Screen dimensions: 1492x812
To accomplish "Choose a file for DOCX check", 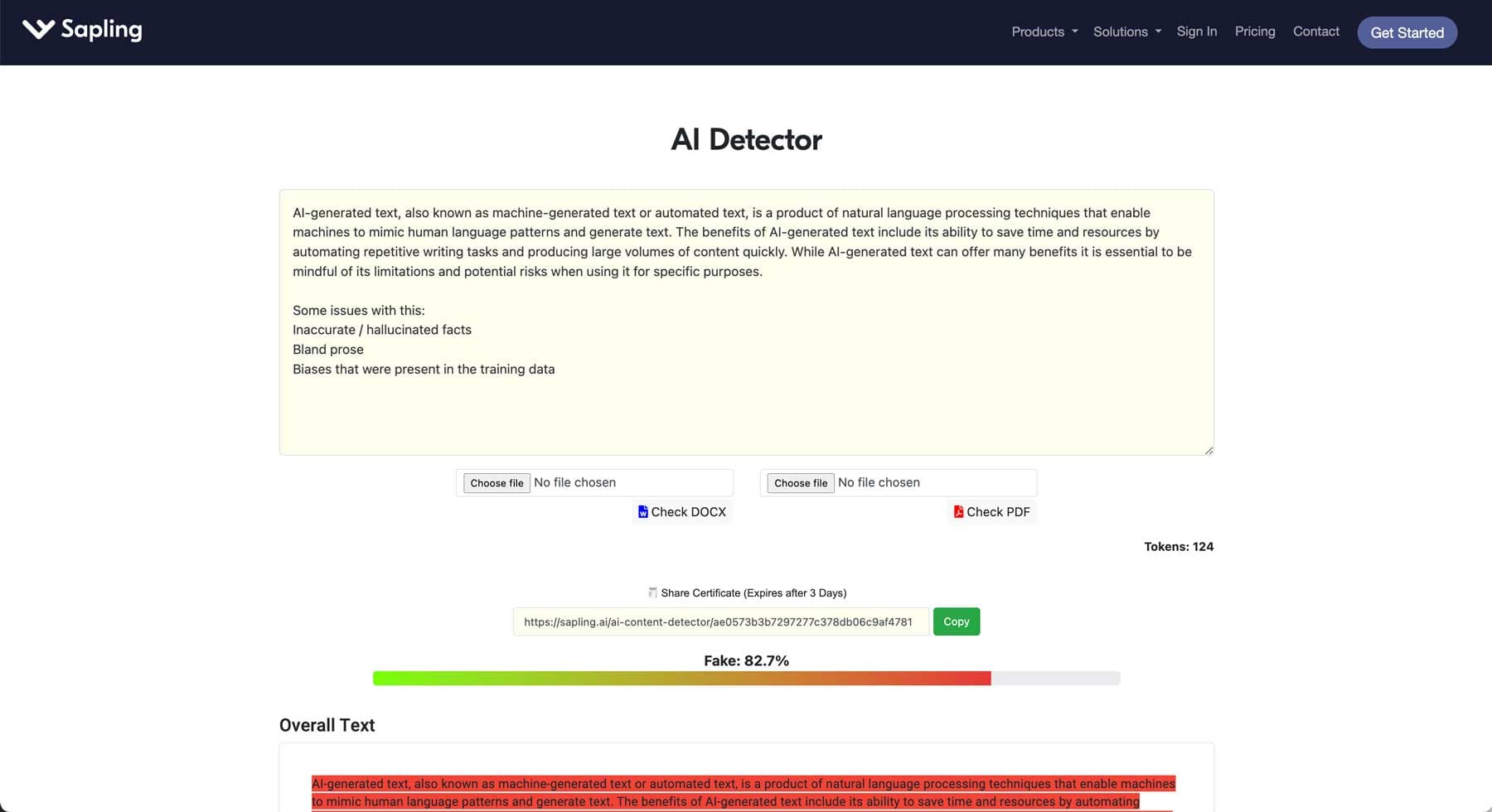I will (x=497, y=483).
